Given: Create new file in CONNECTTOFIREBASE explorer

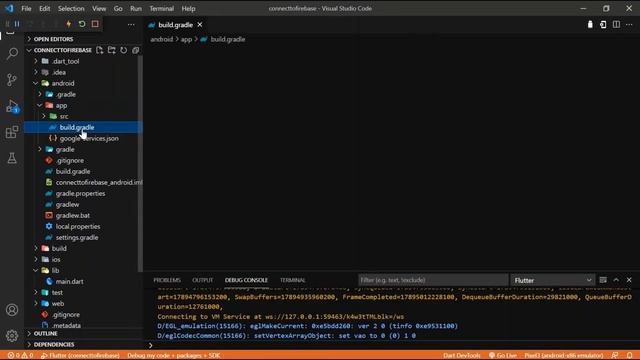Looking at the screenshot, I should (x=100, y=50).
